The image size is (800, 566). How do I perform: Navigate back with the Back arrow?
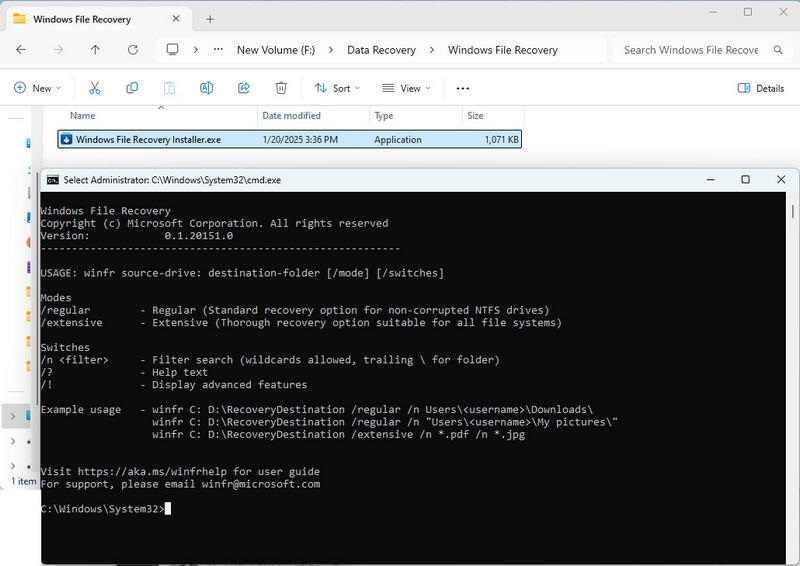(21, 50)
